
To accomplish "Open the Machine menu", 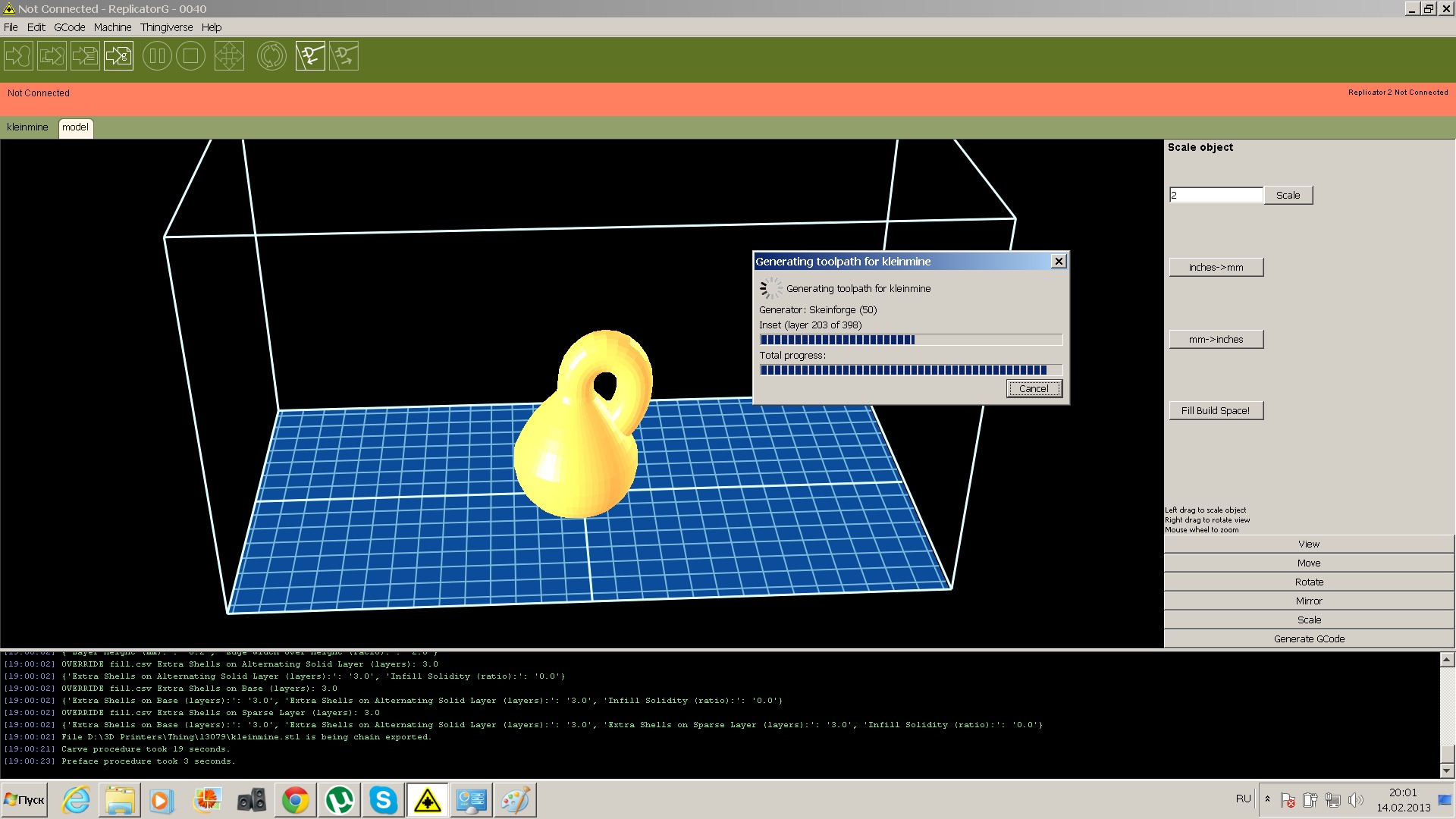I will pos(113,27).
